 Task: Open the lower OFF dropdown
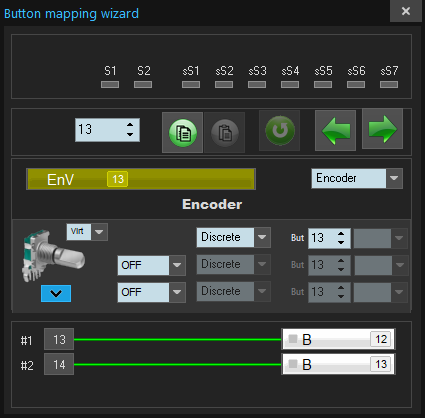tap(177, 292)
